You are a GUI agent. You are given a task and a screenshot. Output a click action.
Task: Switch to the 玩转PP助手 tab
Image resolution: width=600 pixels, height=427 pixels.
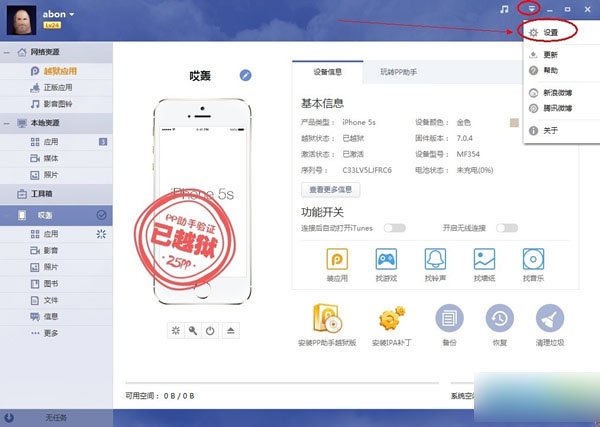[x=398, y=72]
